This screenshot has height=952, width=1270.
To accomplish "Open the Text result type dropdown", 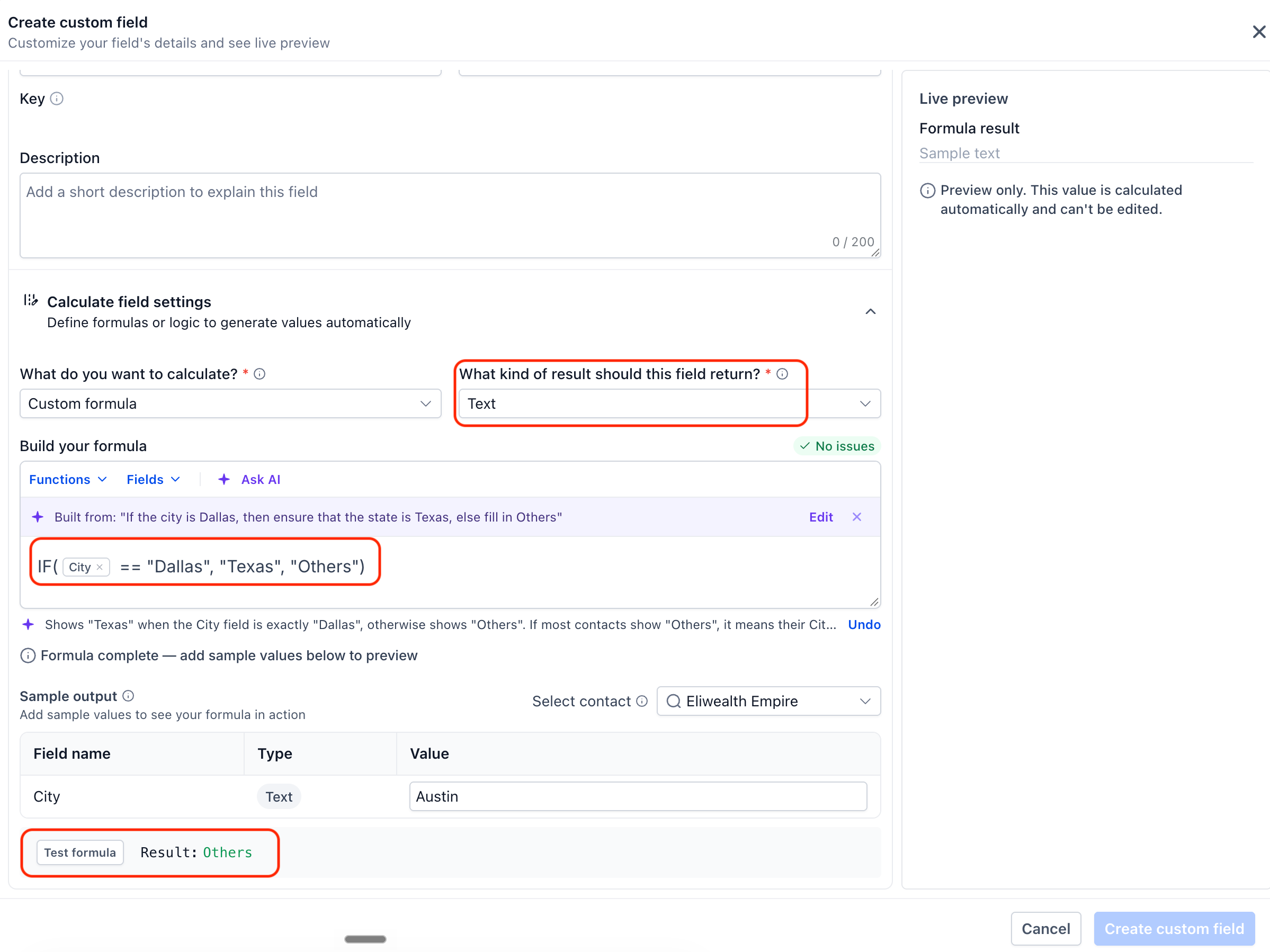I will (x=669, y=404).
